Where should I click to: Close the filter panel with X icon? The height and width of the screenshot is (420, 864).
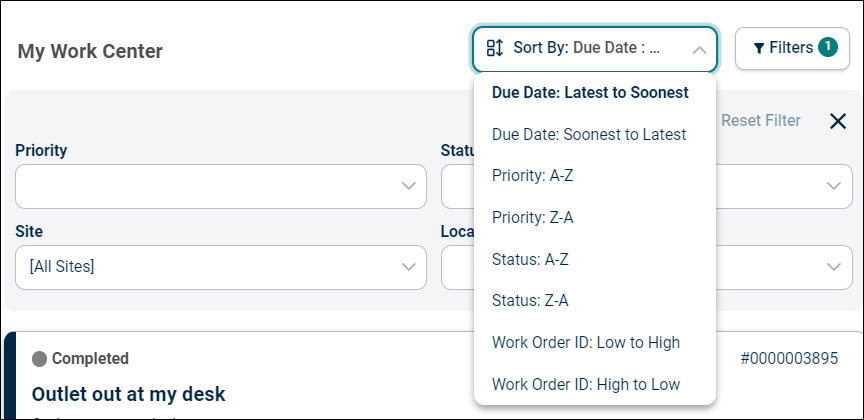838,121
